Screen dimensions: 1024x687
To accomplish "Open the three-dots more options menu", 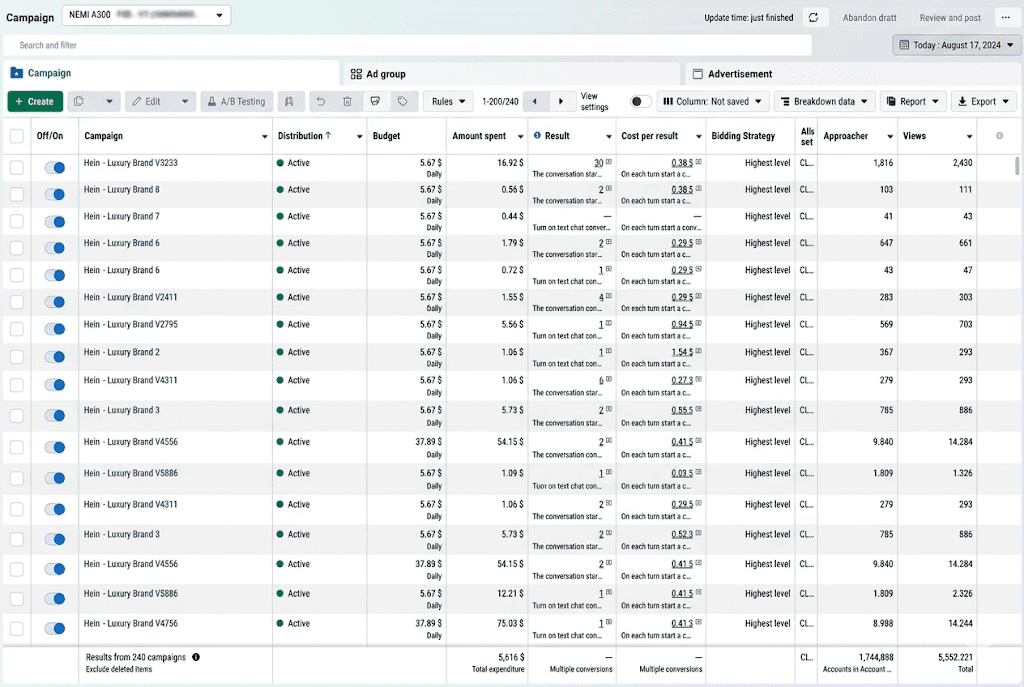I will pyautogui.click(x=1006, y=18).
